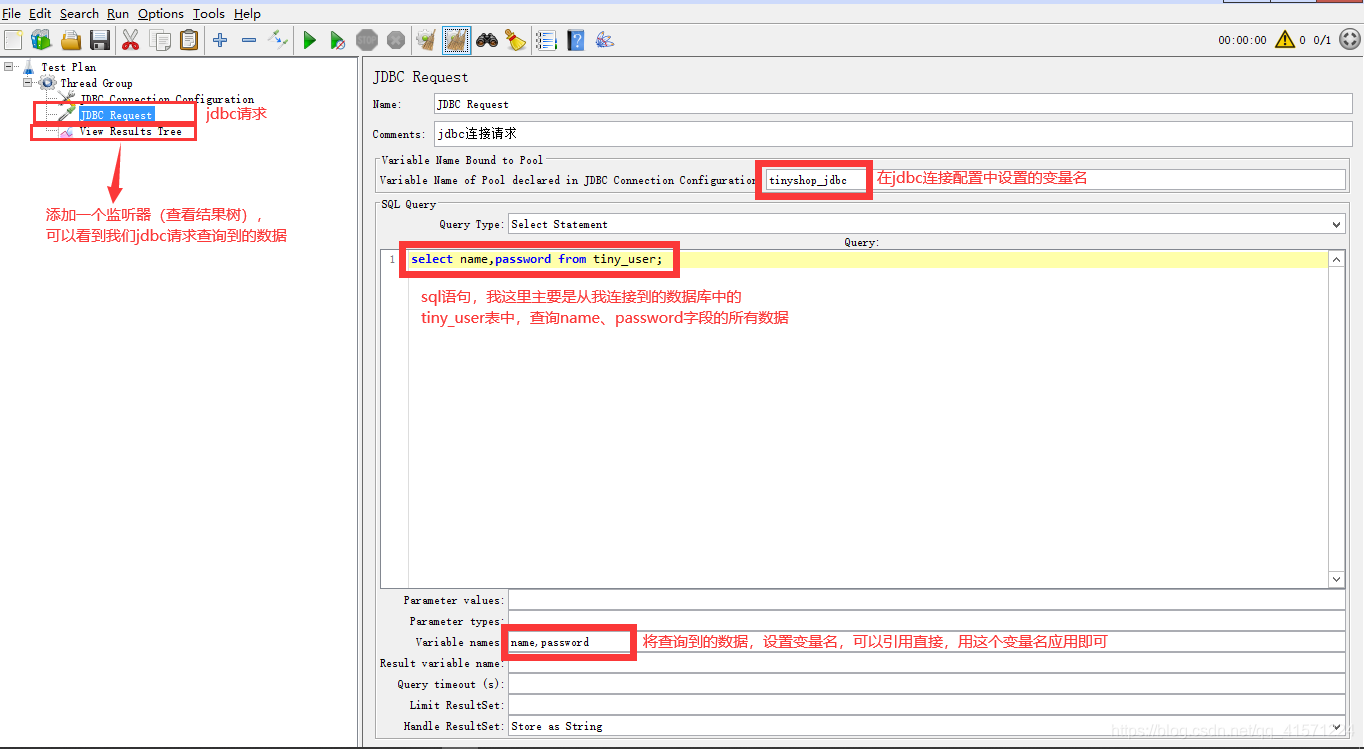Open the Function Helper list icon

(x=545, y=40)
